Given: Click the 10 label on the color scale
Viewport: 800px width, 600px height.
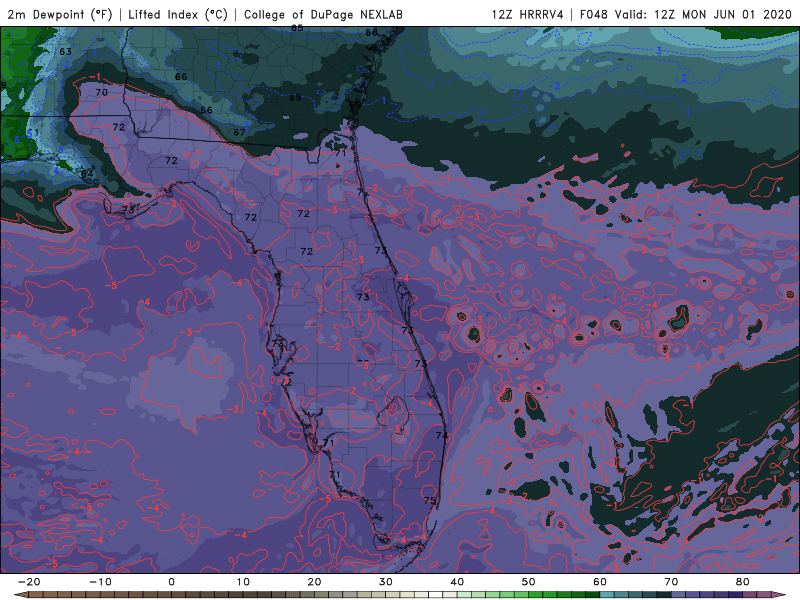Looking at the screenshot, I should pyautogui.click(x=243, y=582).
